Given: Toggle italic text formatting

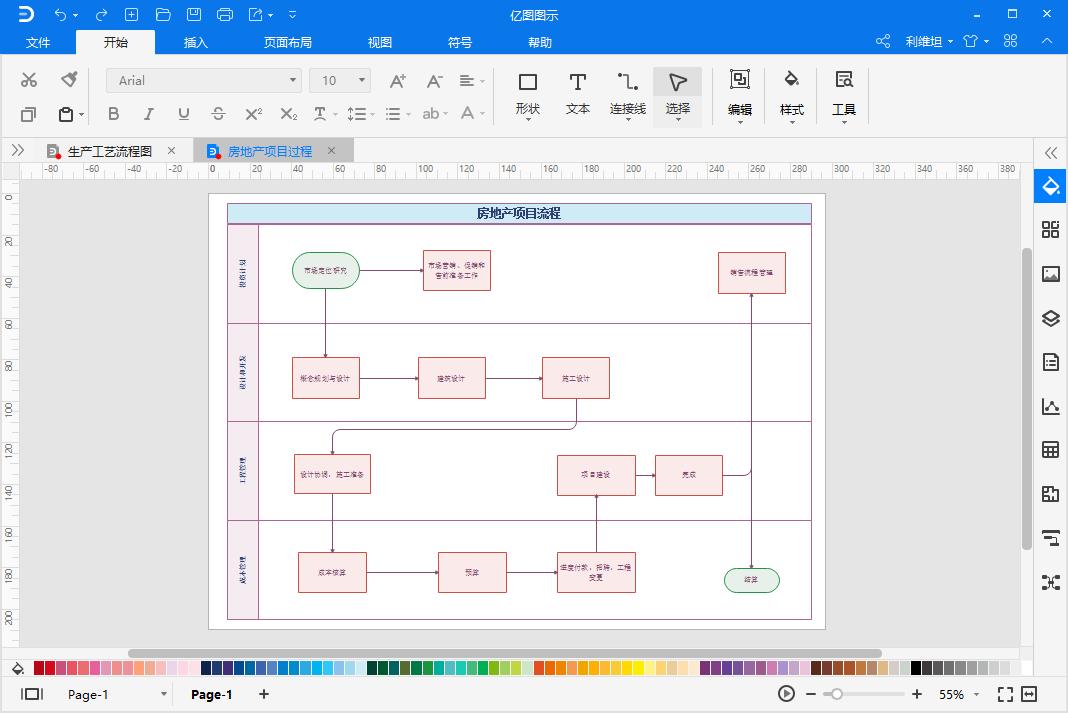Looking at the screenshot, I should 148,114.
